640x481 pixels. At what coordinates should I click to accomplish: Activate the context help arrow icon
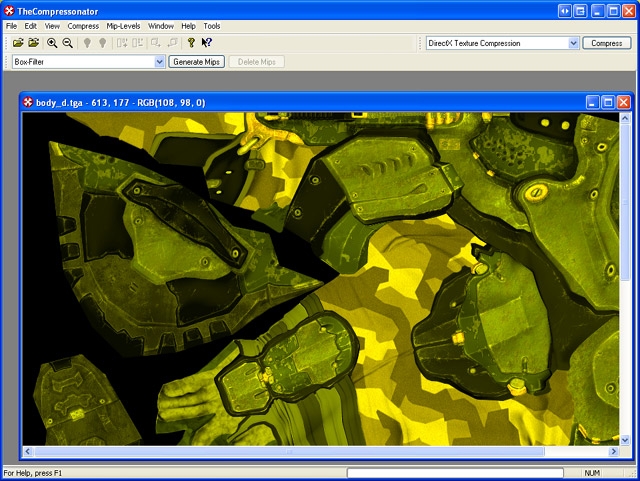tap(207, 43)
